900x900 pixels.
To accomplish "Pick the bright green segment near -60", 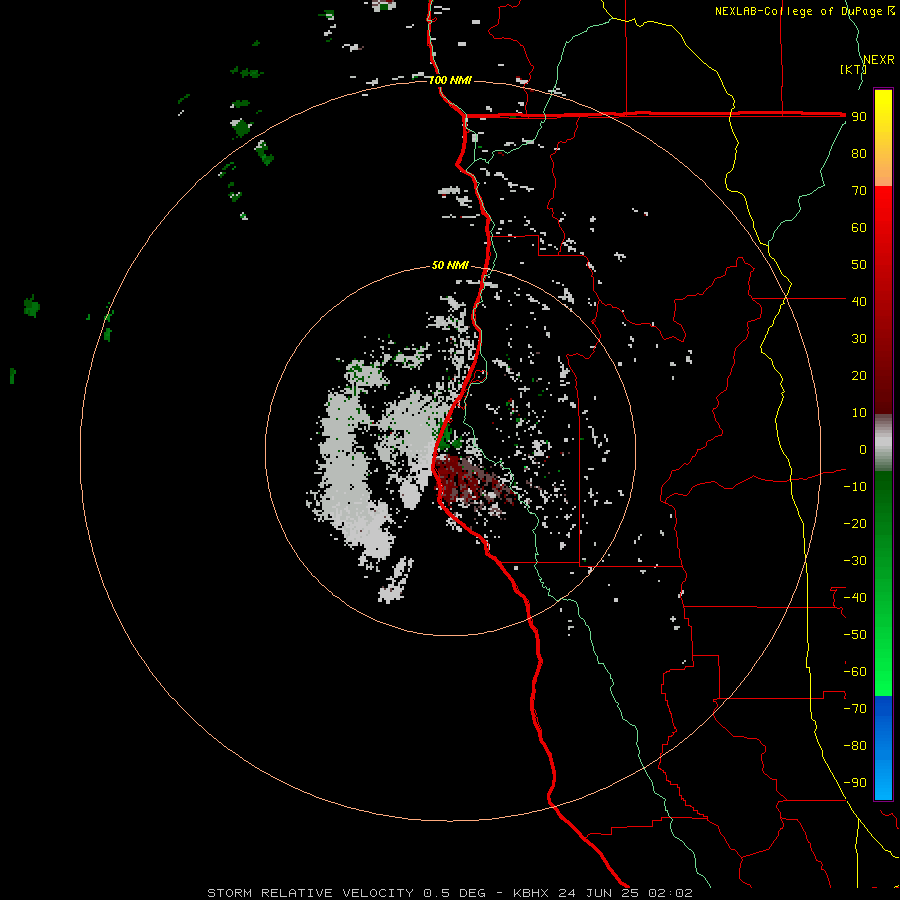I will point(883,672).
